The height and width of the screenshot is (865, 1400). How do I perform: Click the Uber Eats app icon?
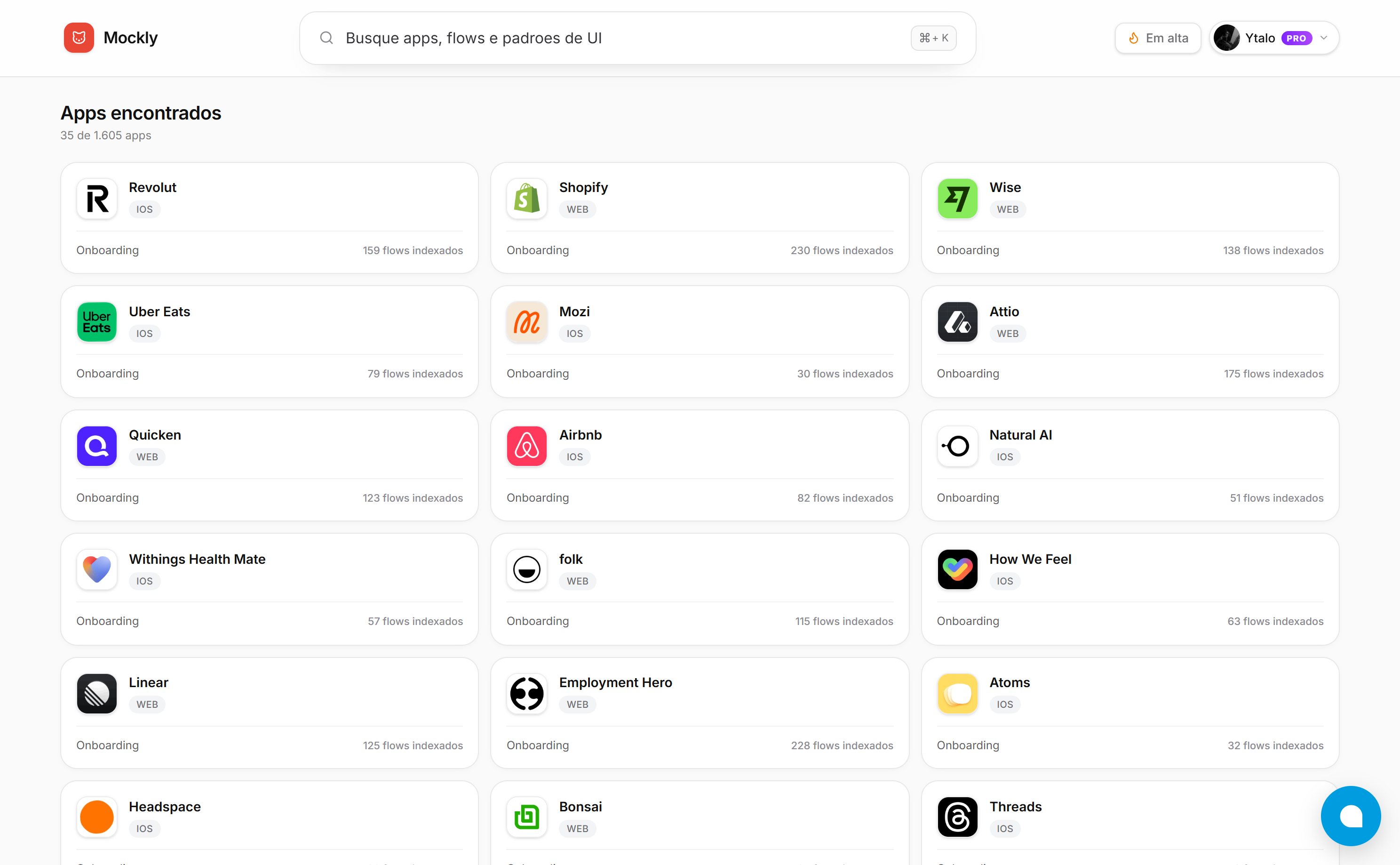point(96,322)
